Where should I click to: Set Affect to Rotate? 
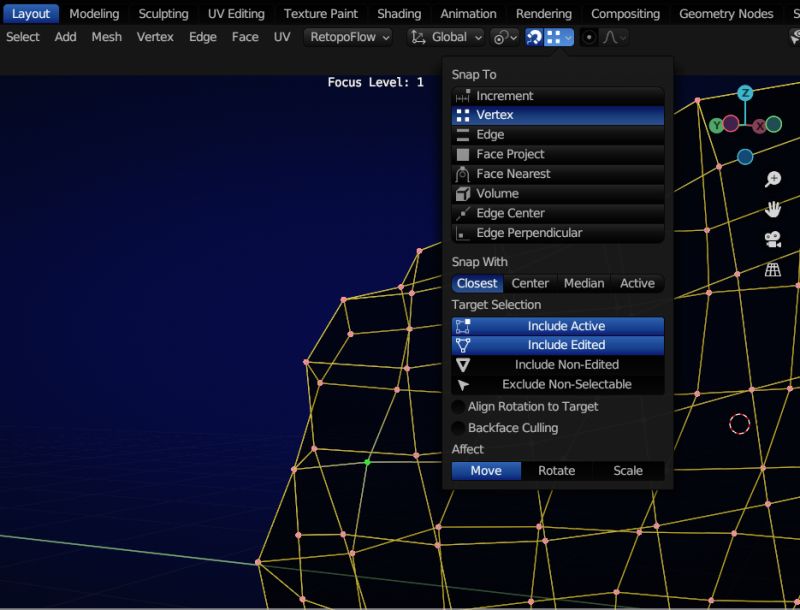(557, 470)
